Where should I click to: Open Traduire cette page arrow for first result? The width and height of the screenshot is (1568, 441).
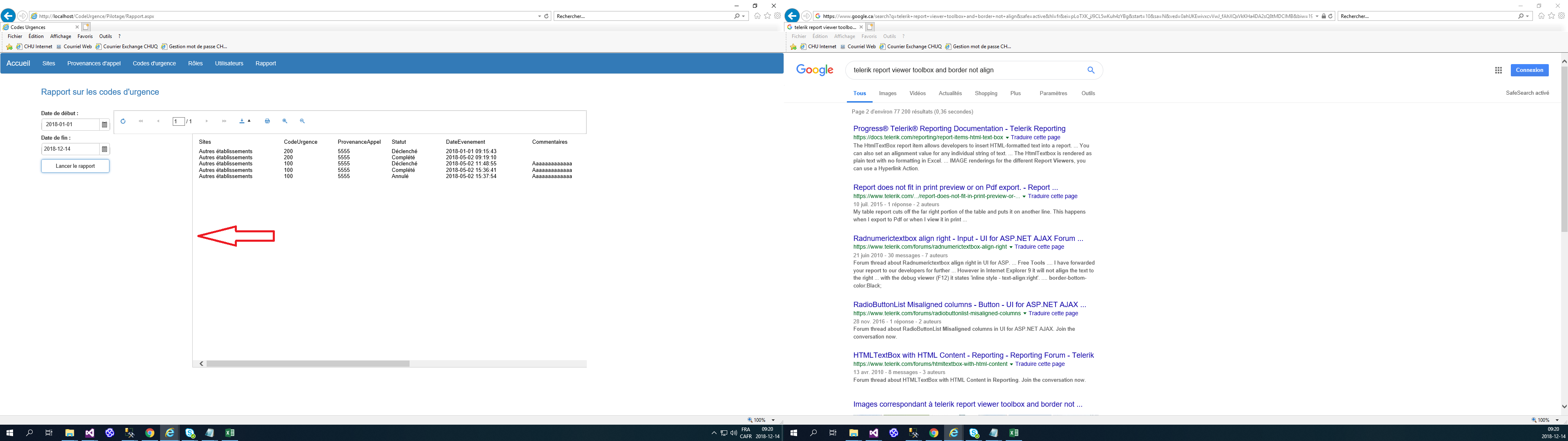[1007, 138]
